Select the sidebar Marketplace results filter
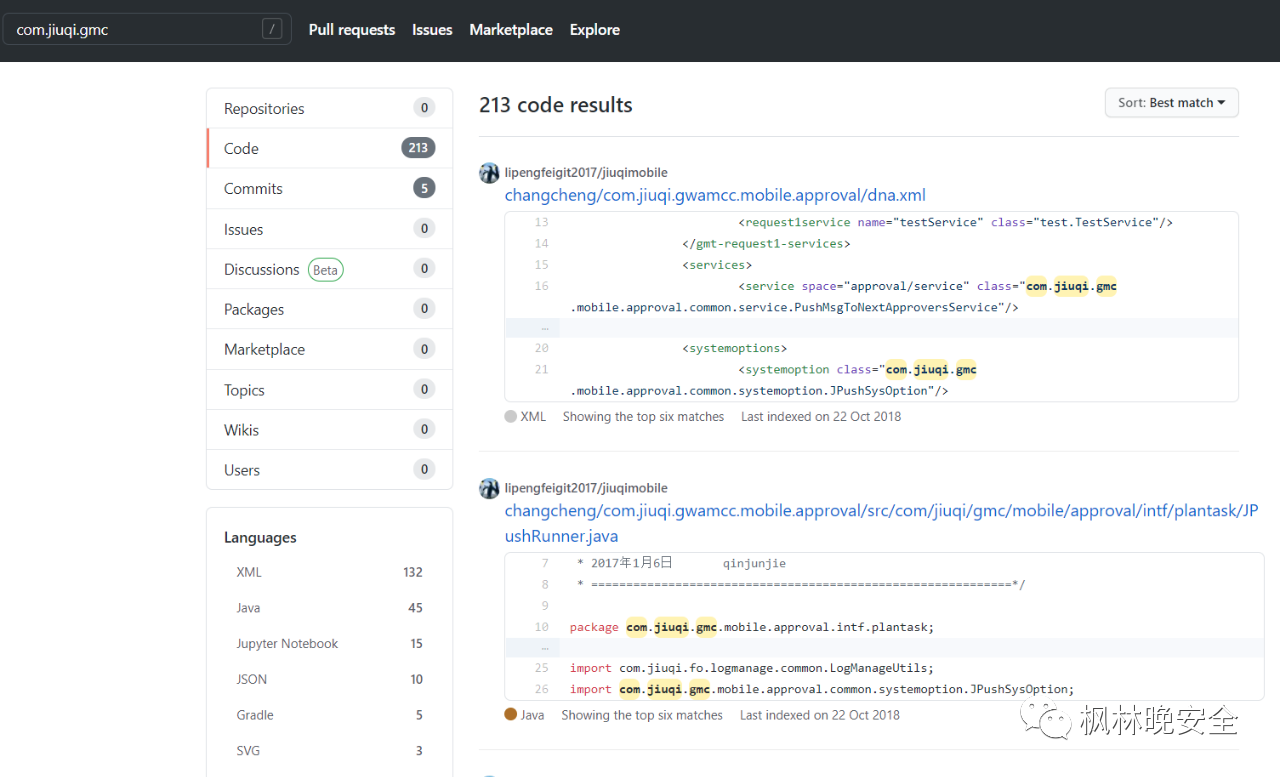 coord(329,349)
